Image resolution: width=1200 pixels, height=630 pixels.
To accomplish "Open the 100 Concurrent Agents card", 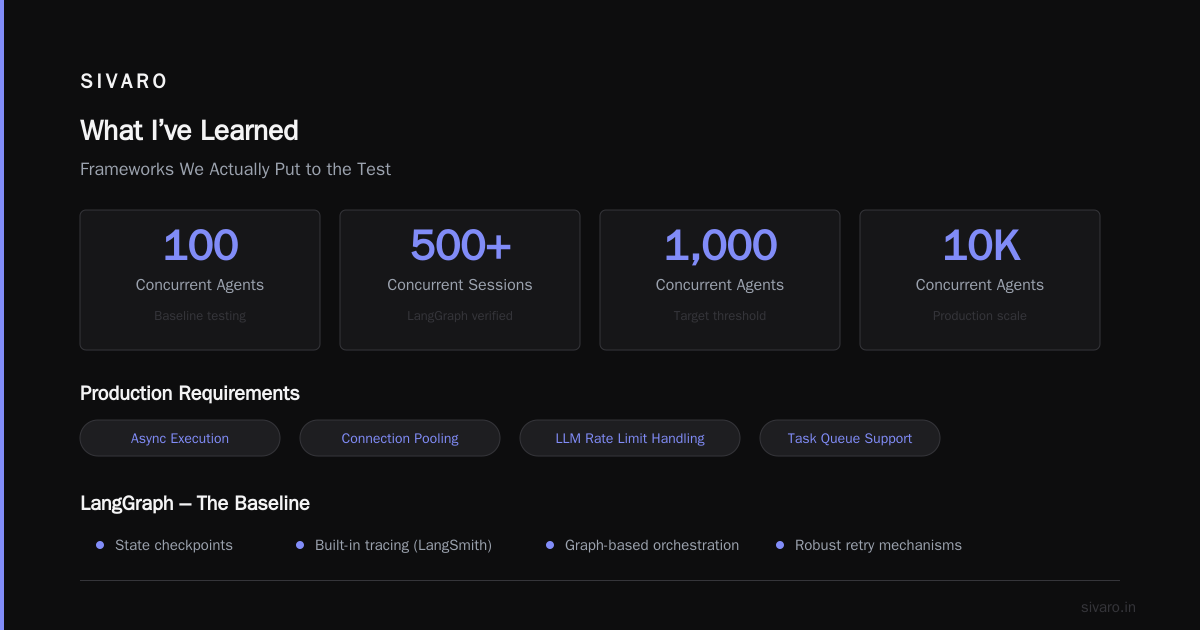I will click(x=200, y=280).
